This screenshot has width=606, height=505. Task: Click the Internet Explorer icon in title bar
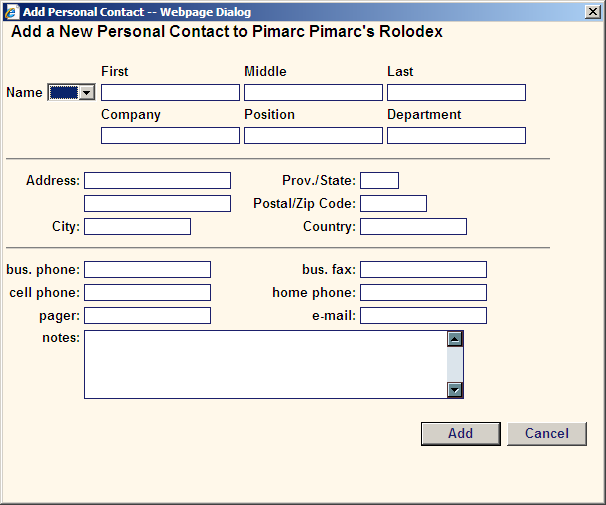[12, 12]
